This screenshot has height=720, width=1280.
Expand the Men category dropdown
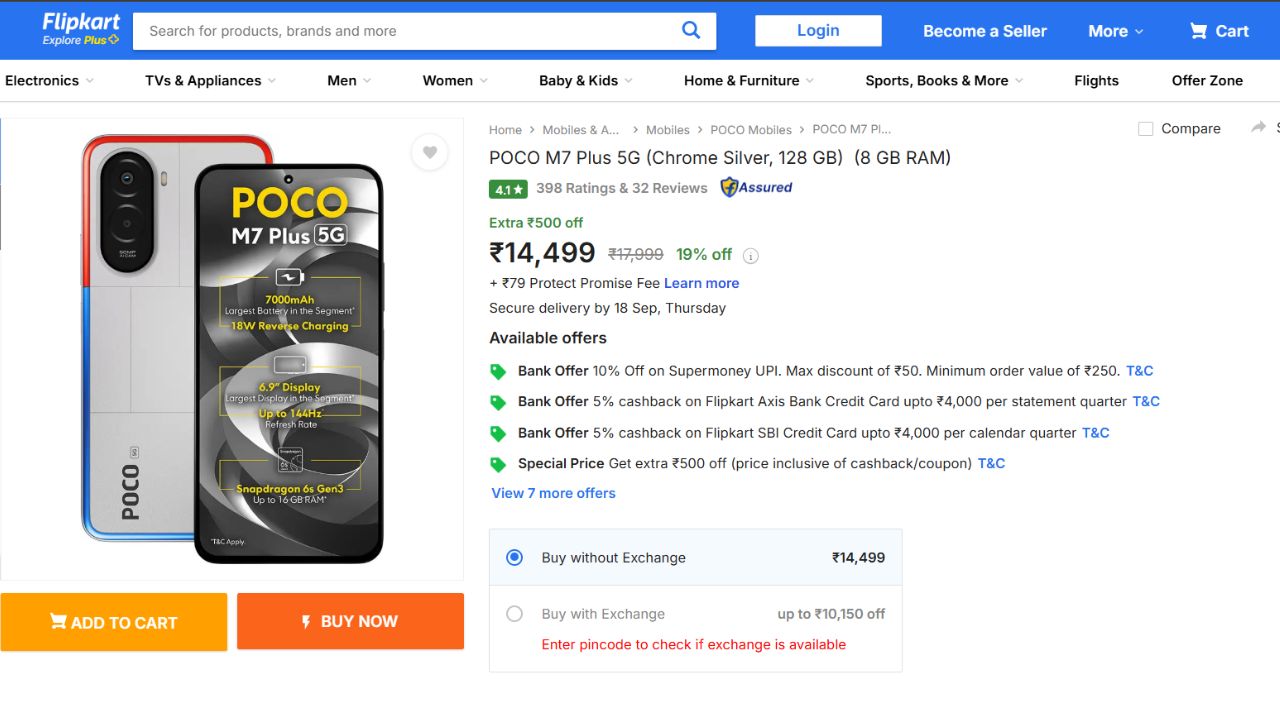349,81
